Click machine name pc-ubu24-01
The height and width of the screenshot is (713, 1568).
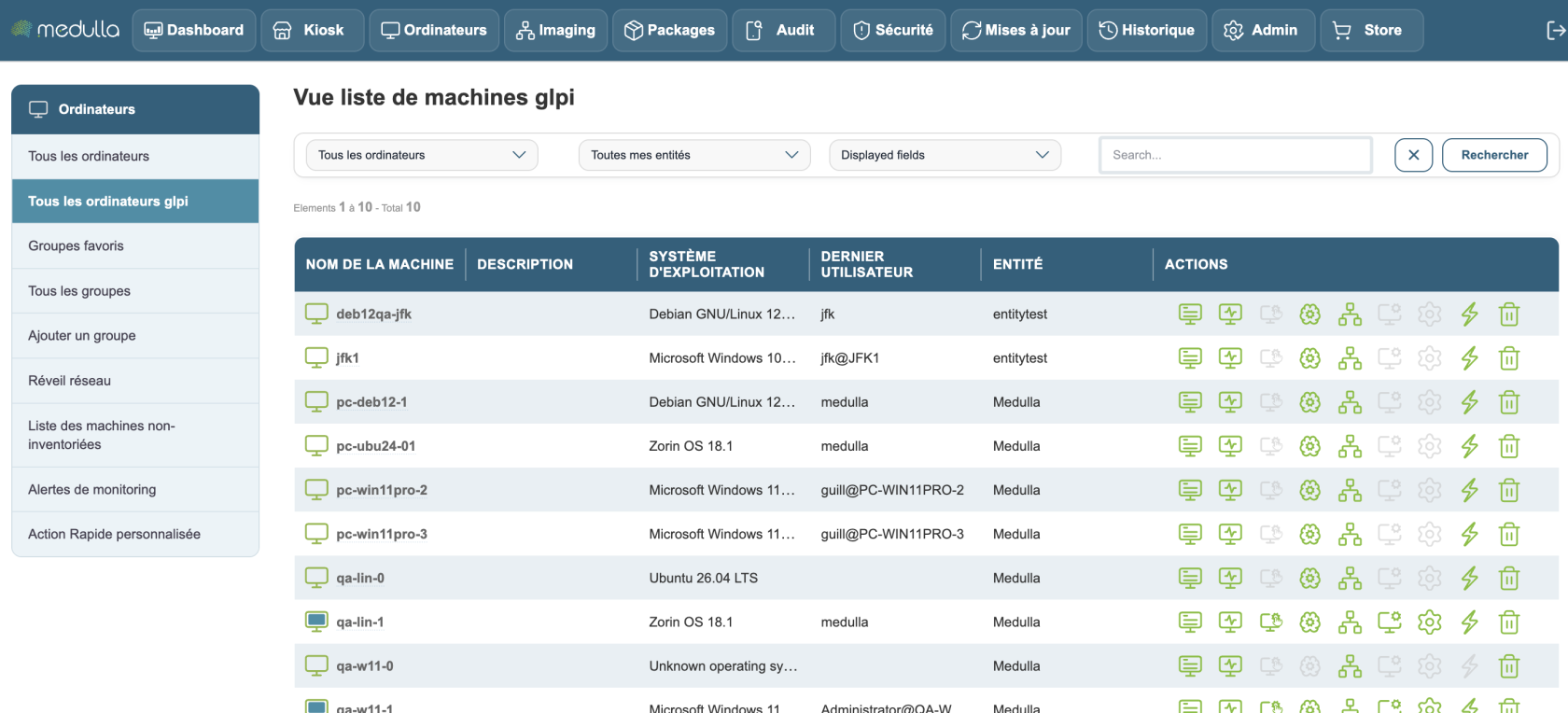(x=376, y=446)
